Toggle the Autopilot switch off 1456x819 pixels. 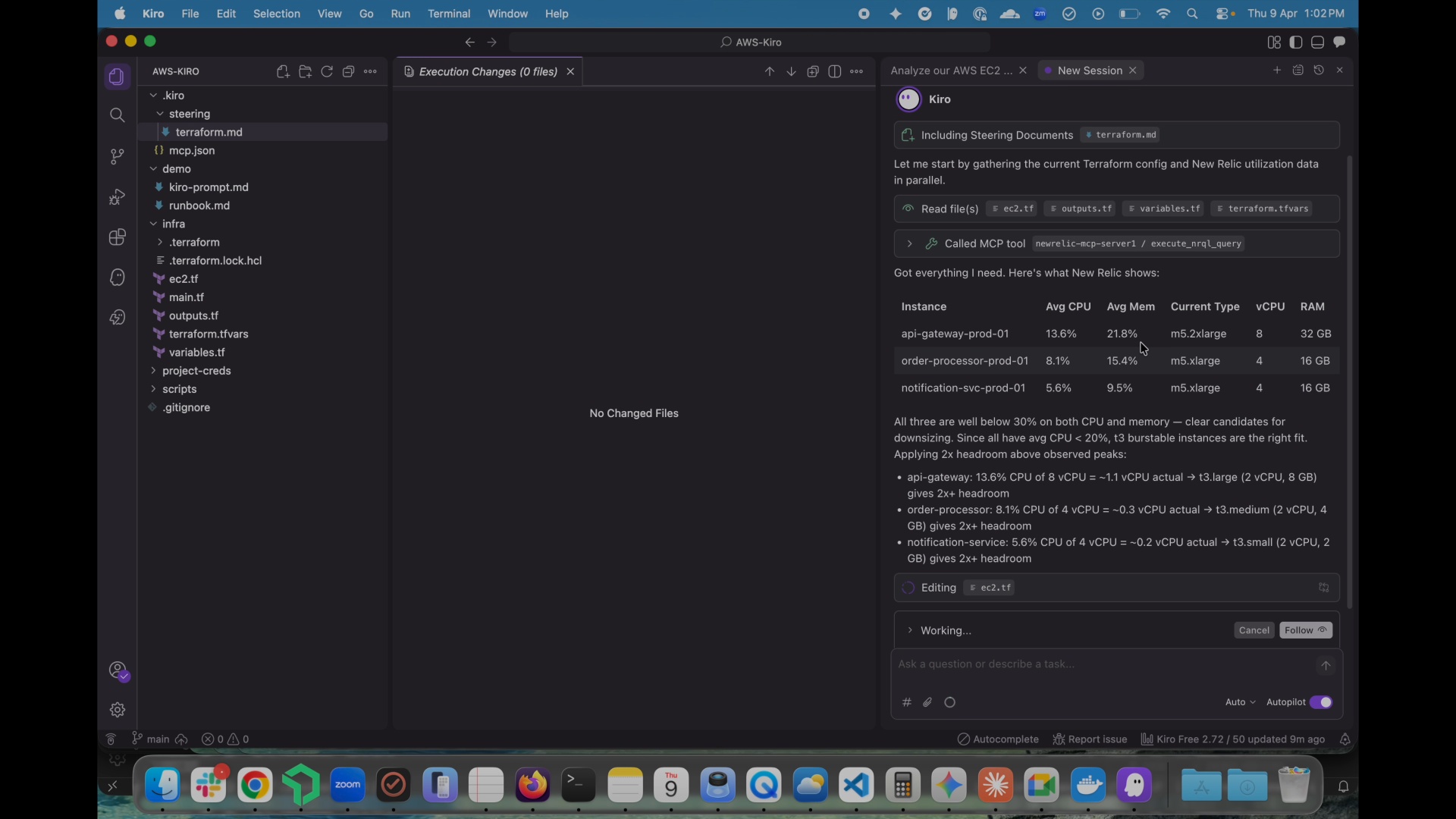click(x=1321, y=702)
